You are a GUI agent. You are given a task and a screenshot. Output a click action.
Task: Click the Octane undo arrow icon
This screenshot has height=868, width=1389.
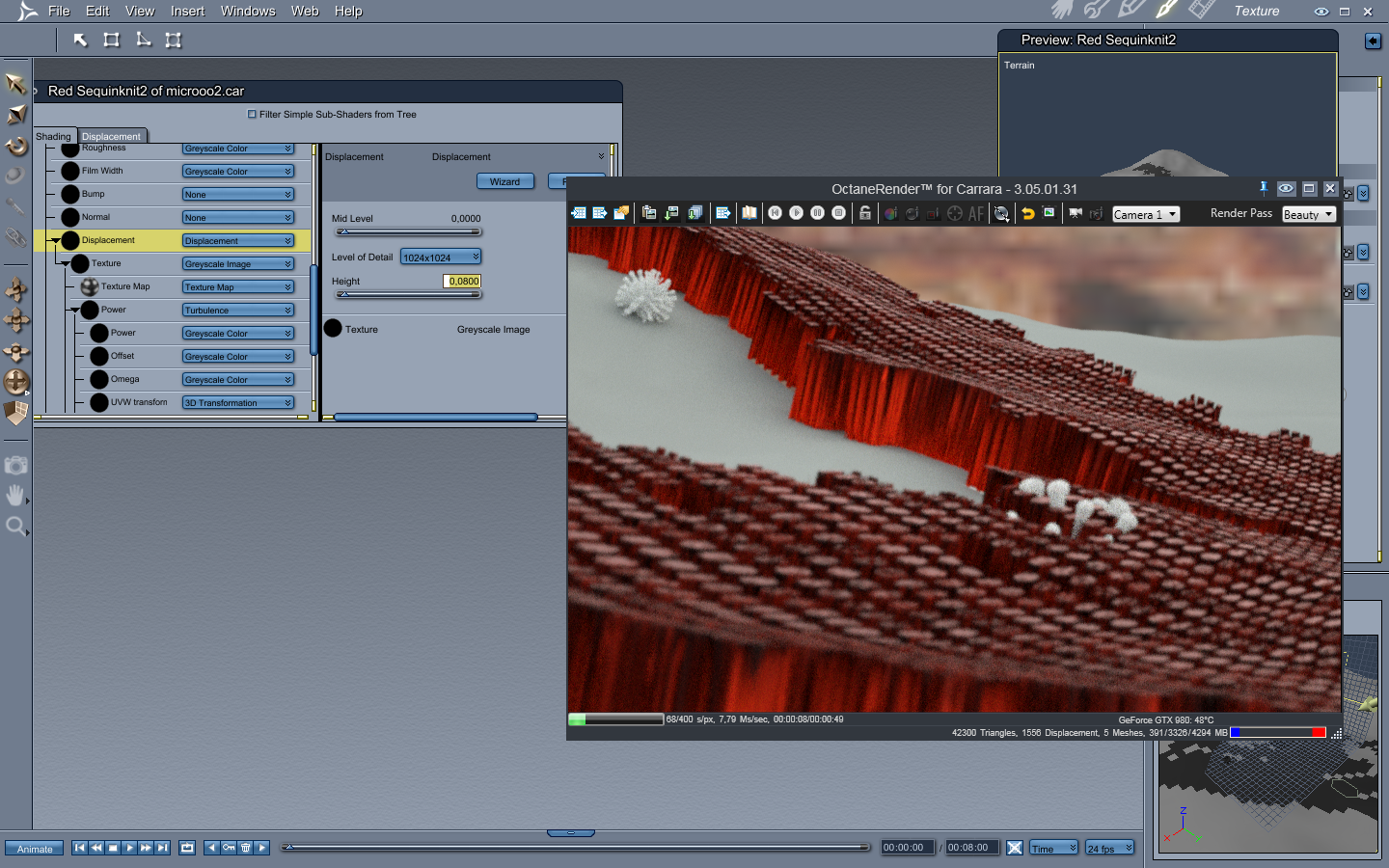[x=1028, y=213]
